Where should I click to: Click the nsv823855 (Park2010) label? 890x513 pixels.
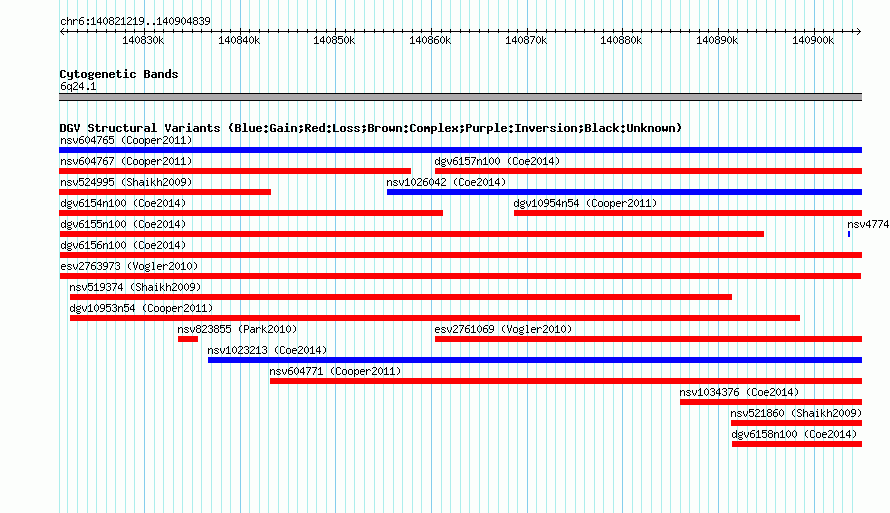(237, 329)
